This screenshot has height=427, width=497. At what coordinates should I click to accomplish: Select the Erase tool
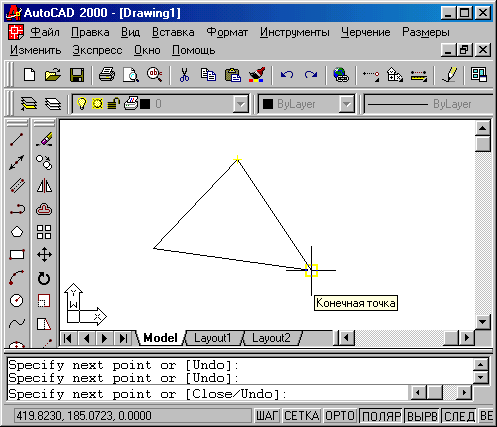44,139
